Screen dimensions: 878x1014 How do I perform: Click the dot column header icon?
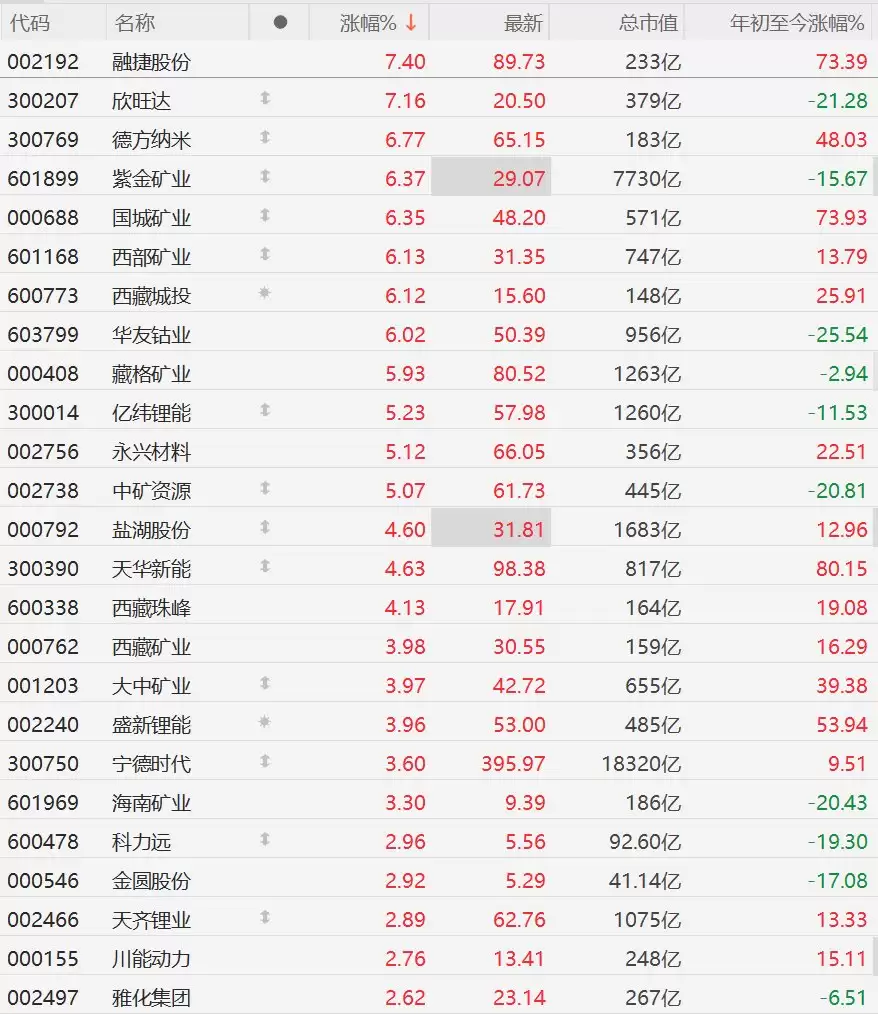point(280,23)
